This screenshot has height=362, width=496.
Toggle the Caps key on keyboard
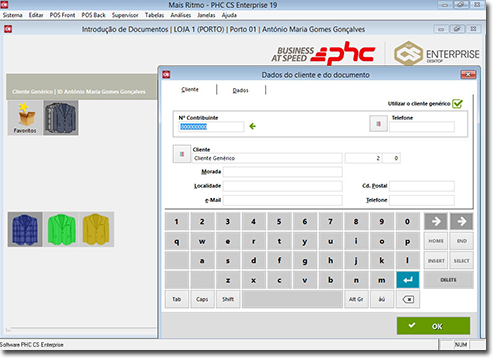point(202,299)
